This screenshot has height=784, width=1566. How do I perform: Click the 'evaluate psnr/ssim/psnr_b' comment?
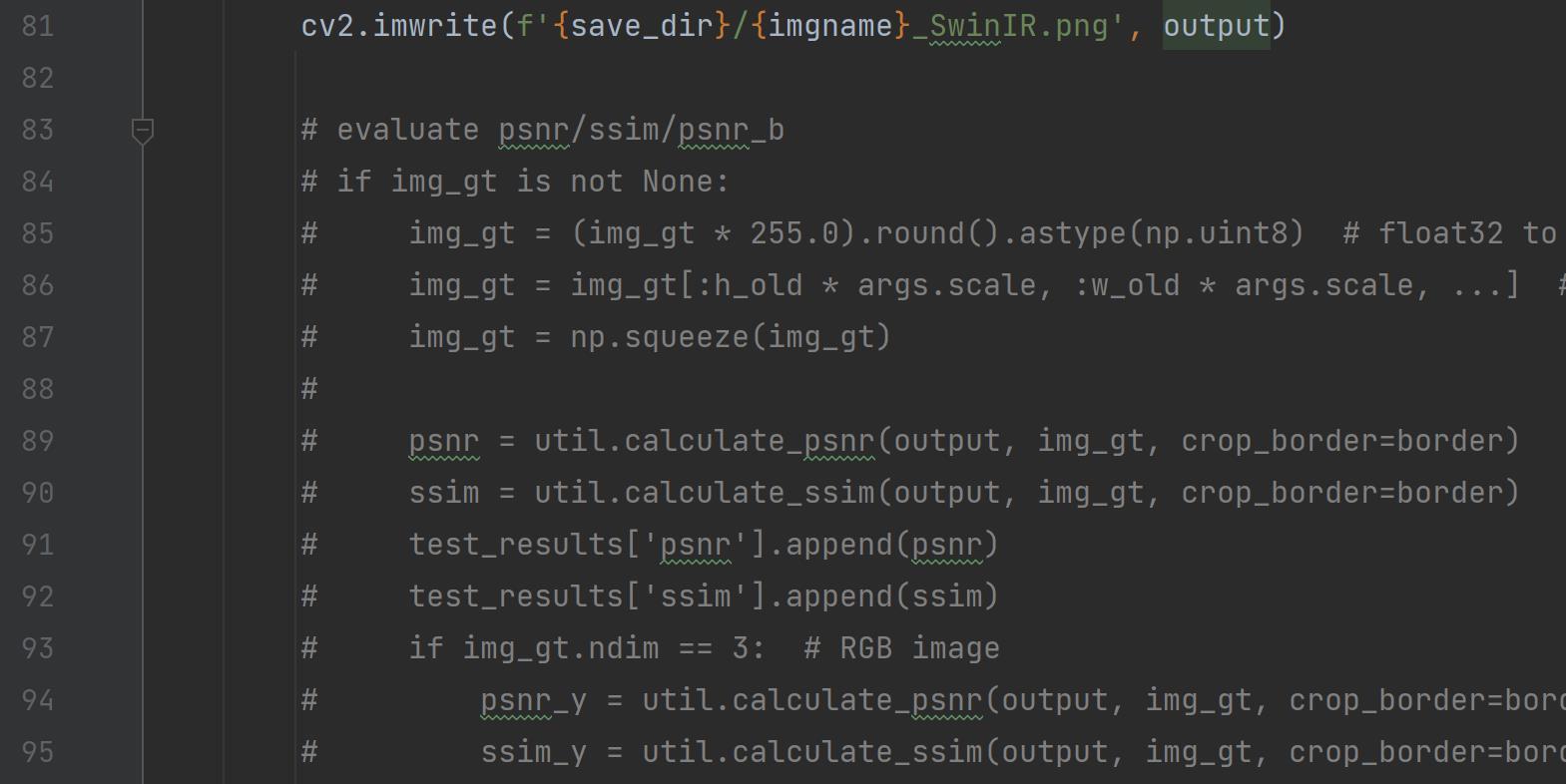(x=559, y=130)
